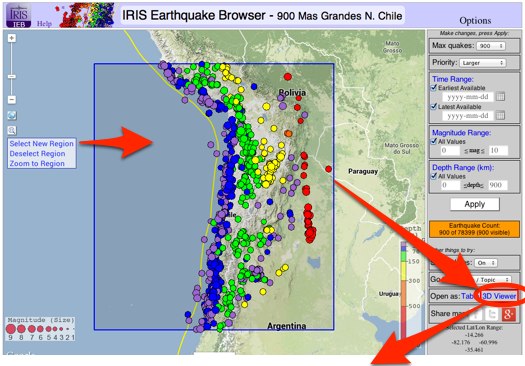Share the map via Twitter icon
This screenshot has height=366, width=525.
pos(492,314)
